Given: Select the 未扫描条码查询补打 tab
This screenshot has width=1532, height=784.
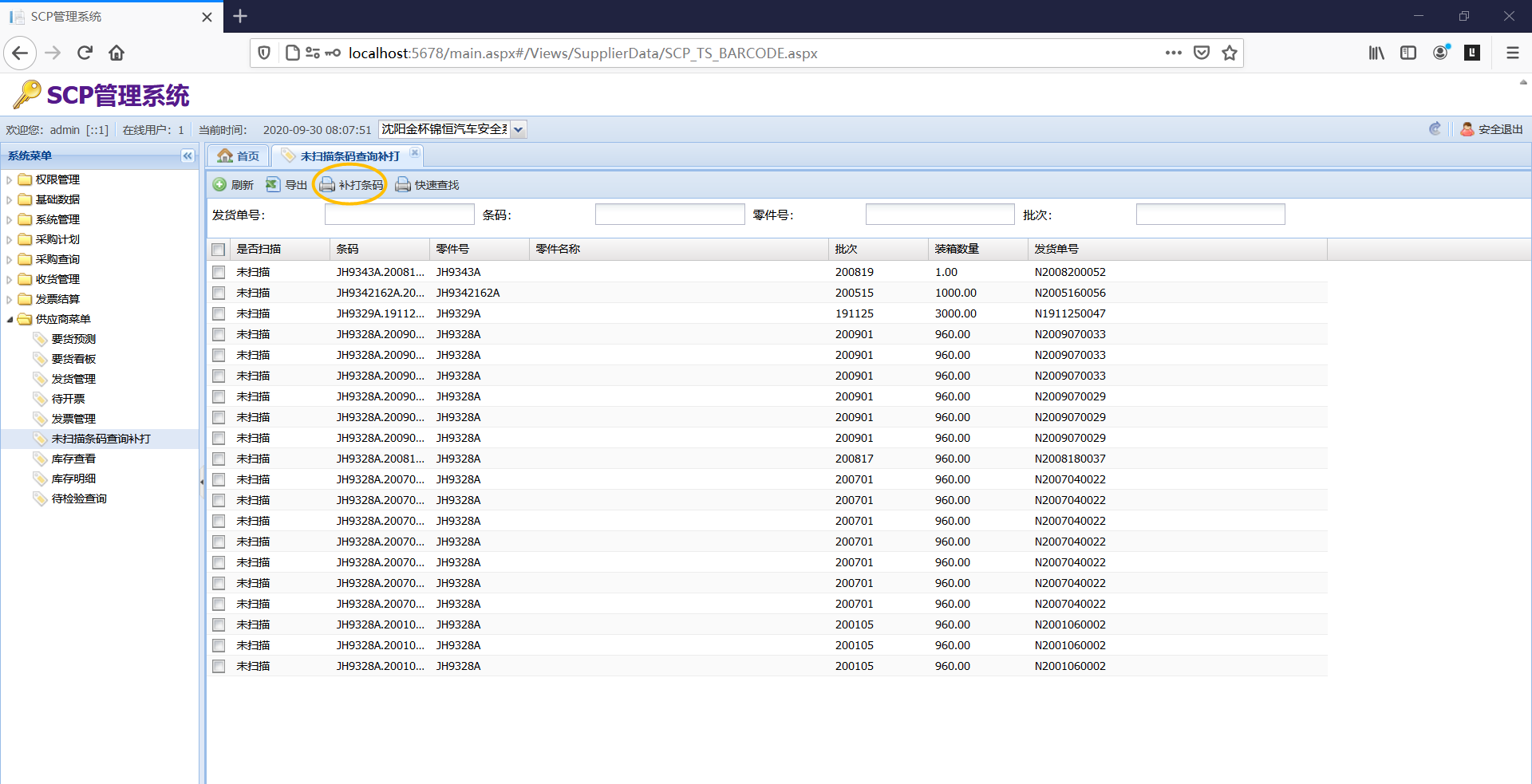Looking at the screenshot, I should pyautogui.click(x=349, y=156).
